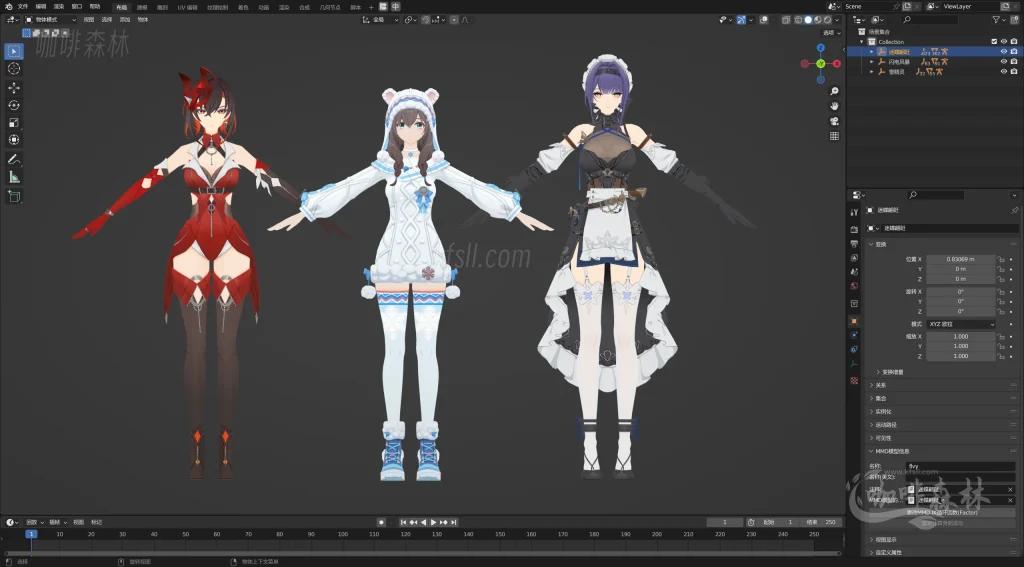Screen dimensions: 1024x567
Task: Select the Transform tool
Action: (x=14, y=140)
